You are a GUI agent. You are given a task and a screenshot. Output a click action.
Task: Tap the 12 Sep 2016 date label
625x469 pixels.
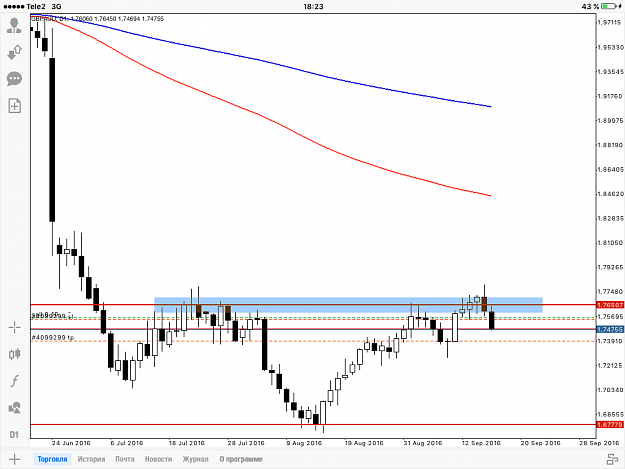[481, 443]
